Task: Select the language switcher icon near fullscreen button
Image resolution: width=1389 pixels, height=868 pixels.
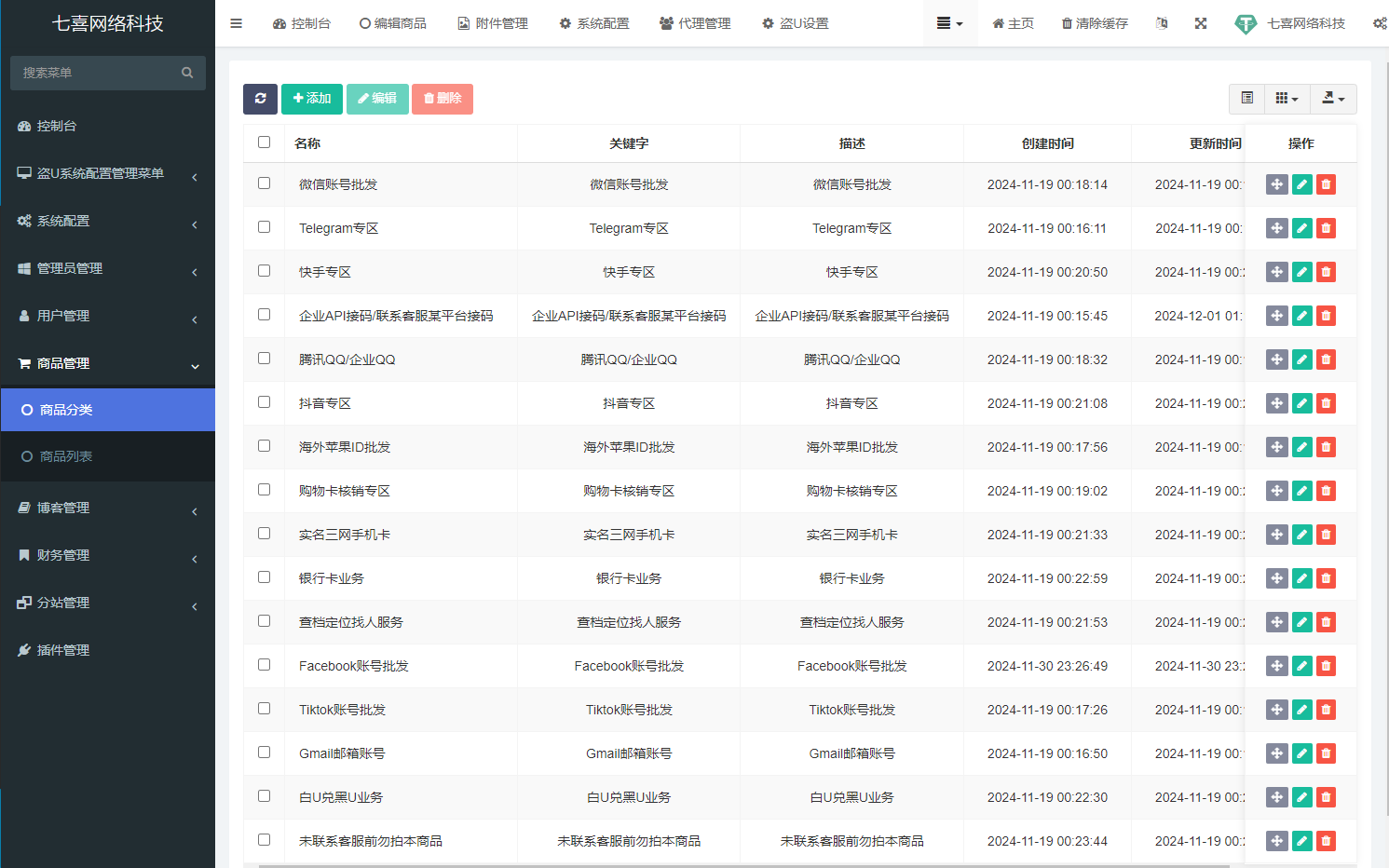Action: click(x=1161, y=22)
